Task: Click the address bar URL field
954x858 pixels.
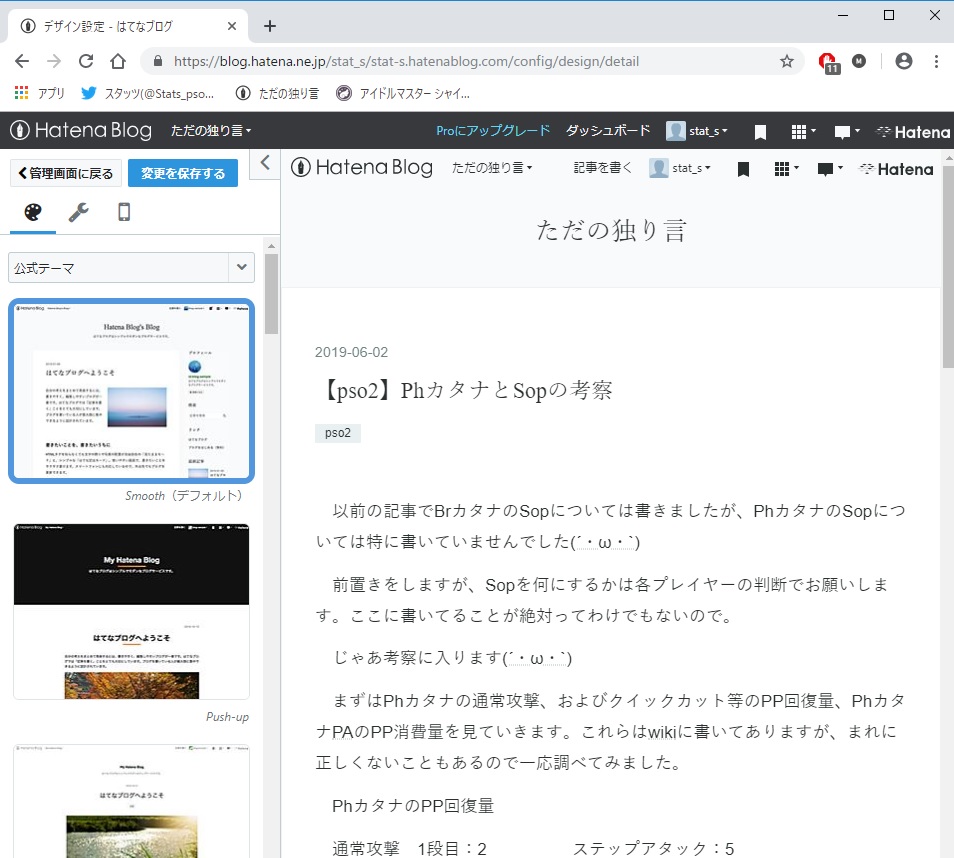Action: [x=406, y=61]
